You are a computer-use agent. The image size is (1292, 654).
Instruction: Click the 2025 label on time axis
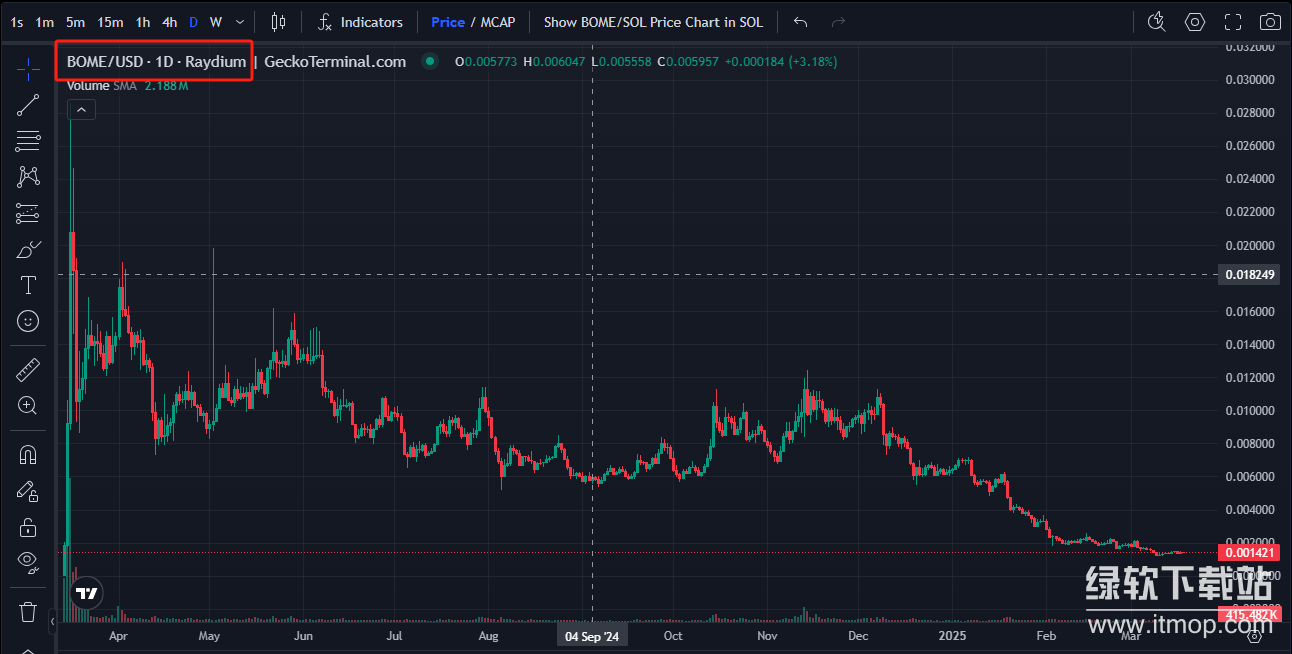tap(953, 636)
